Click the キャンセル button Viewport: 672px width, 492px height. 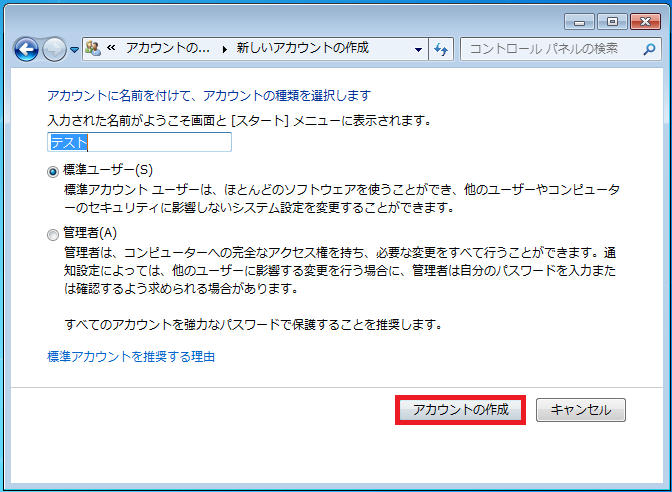581,410
